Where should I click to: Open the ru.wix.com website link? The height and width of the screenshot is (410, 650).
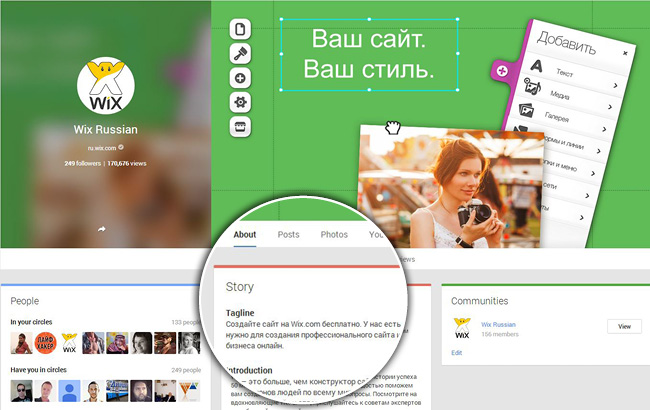click(102, 148)
